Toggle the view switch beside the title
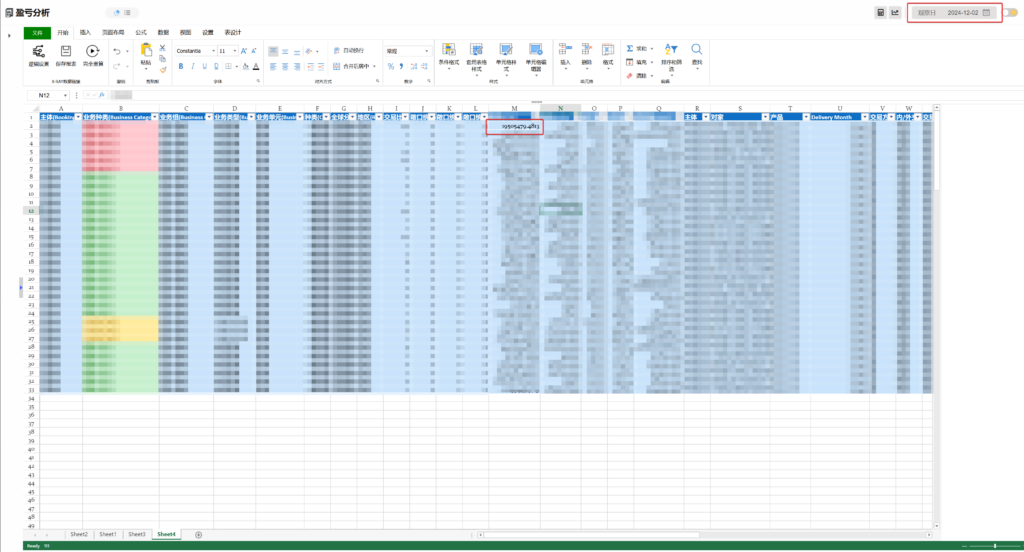The image size is (1024, 552). (x=124, y=12)
